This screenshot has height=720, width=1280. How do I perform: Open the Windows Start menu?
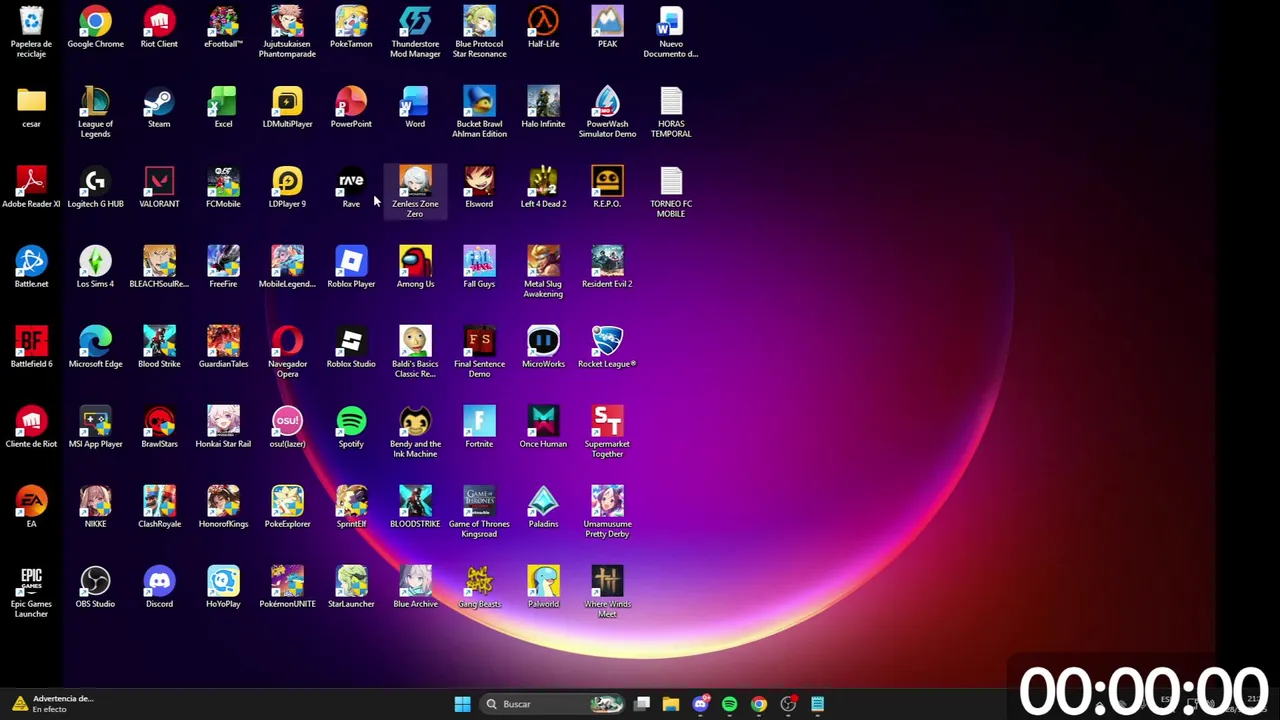click(462, 704)
